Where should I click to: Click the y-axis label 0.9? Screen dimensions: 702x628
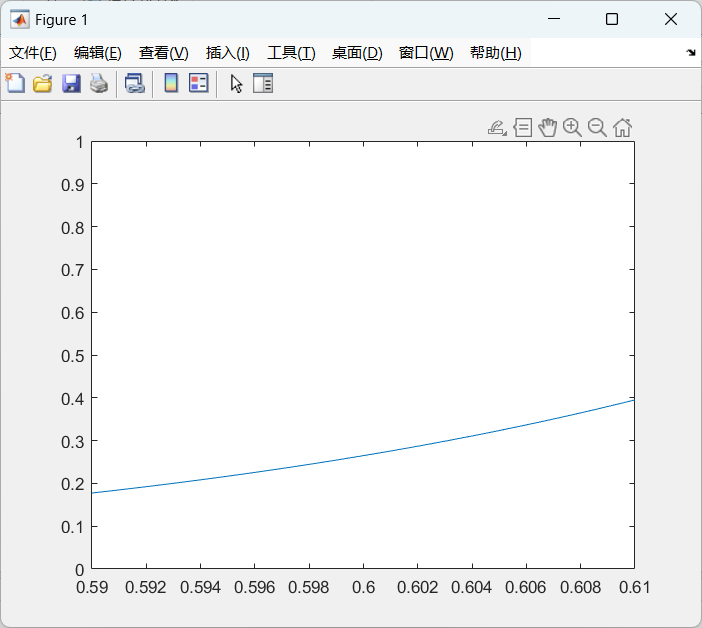click(73, 185)
